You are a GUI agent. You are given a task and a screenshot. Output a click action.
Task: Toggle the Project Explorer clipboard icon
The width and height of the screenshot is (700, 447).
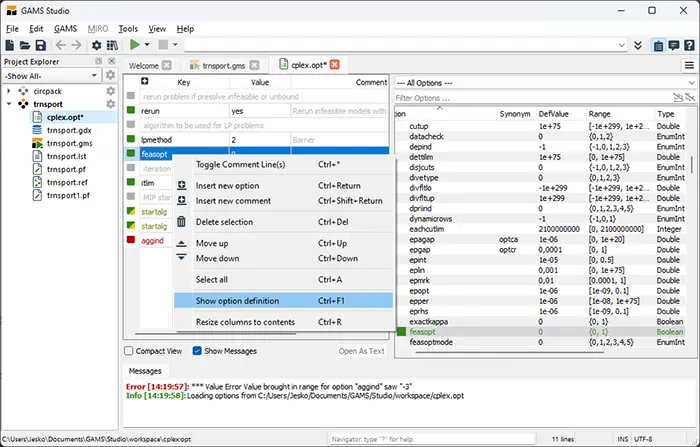click(659, 45)
